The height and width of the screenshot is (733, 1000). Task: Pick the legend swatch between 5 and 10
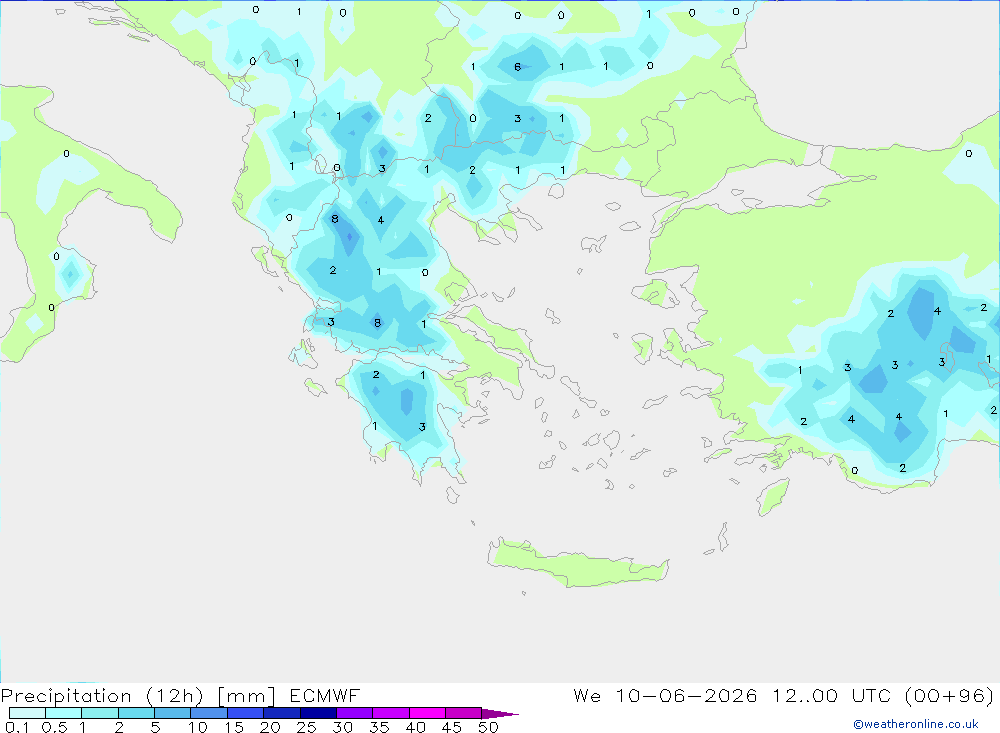coord(172,713)
